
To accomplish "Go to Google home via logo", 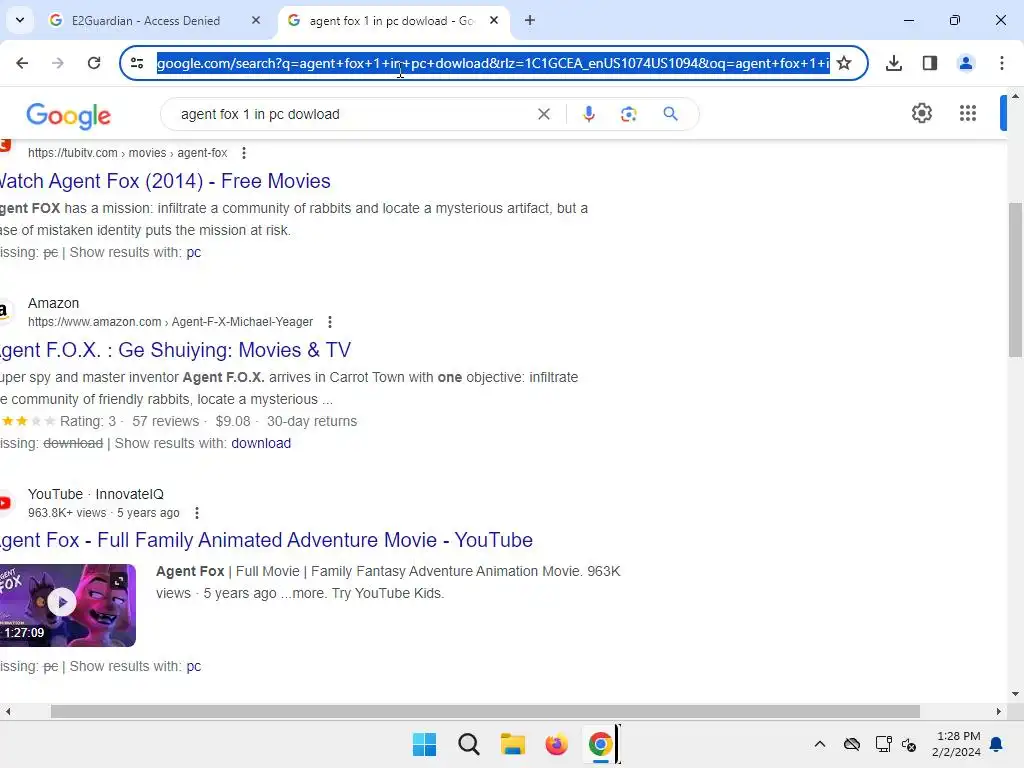I will (69, 115).
